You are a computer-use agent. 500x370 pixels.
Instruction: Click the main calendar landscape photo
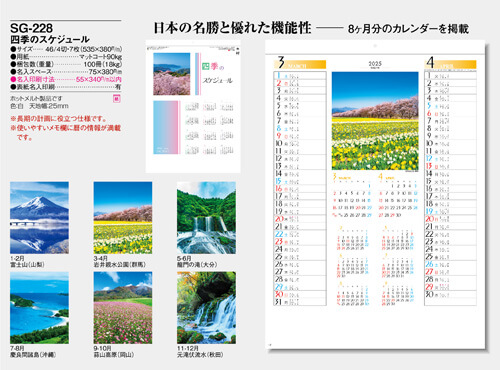(x=375, y=121)
